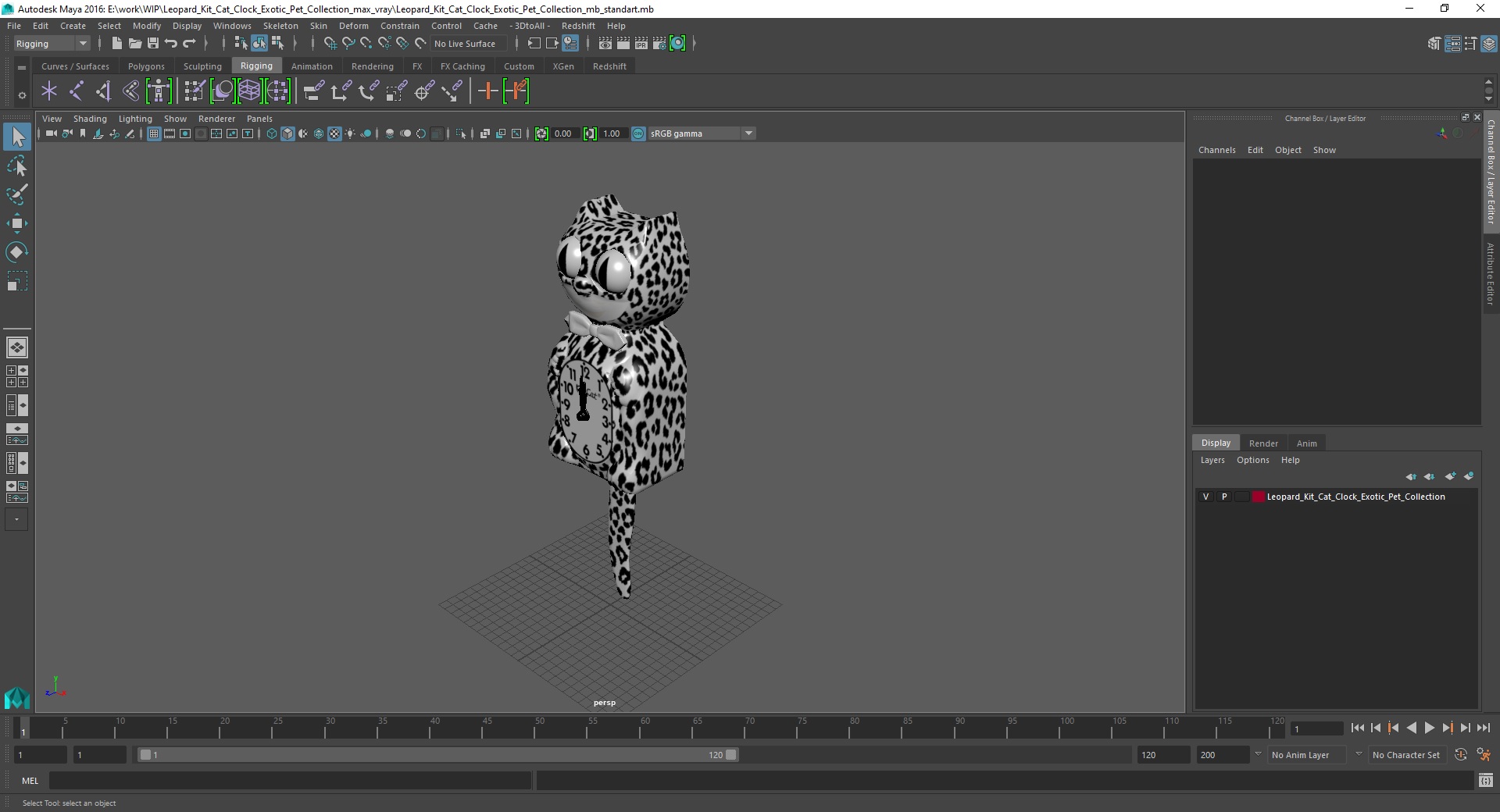Switch to the Animation shelf tab

click(x=312, y=66)
